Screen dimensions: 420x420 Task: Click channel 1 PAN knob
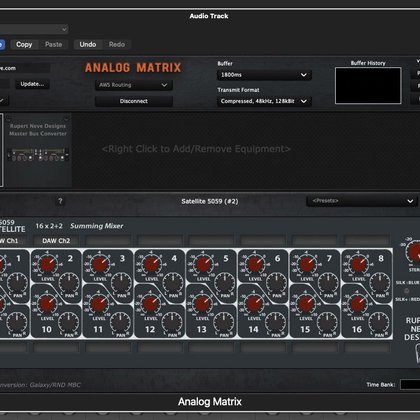tap(18, 283)
